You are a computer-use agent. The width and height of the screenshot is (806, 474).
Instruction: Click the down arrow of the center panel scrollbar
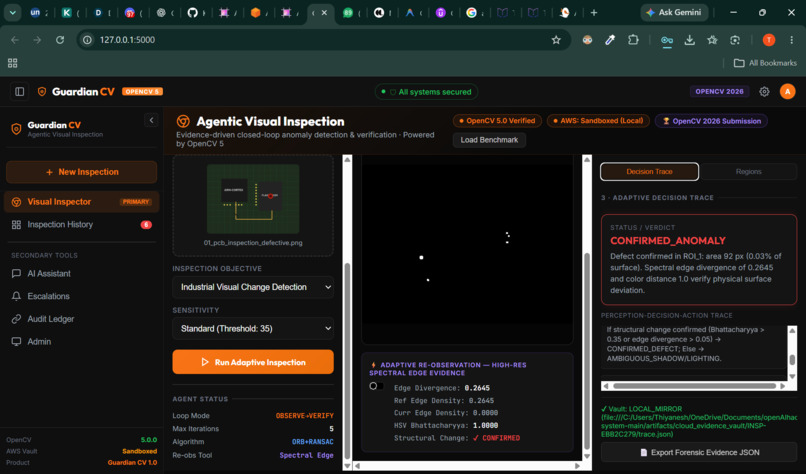coord(587,457)
